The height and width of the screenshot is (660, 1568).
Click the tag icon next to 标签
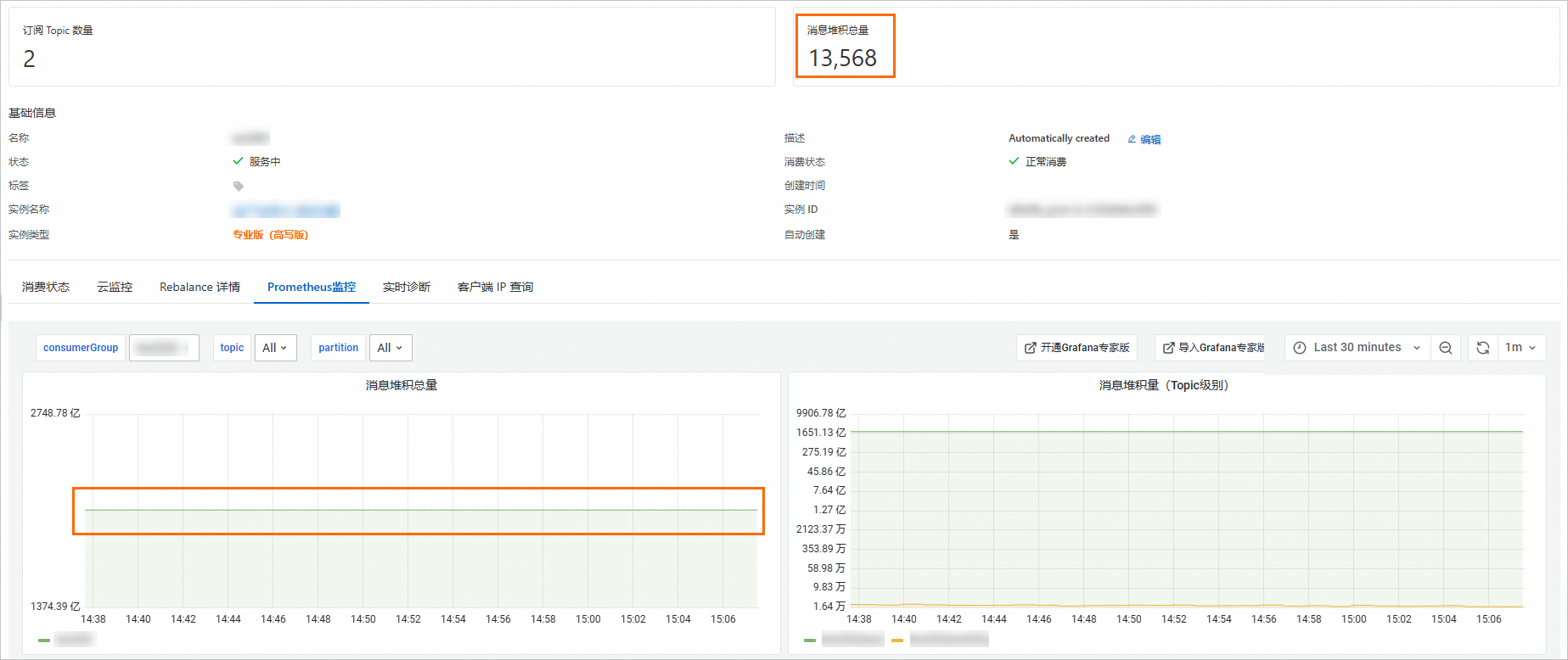tap(239, 186)
